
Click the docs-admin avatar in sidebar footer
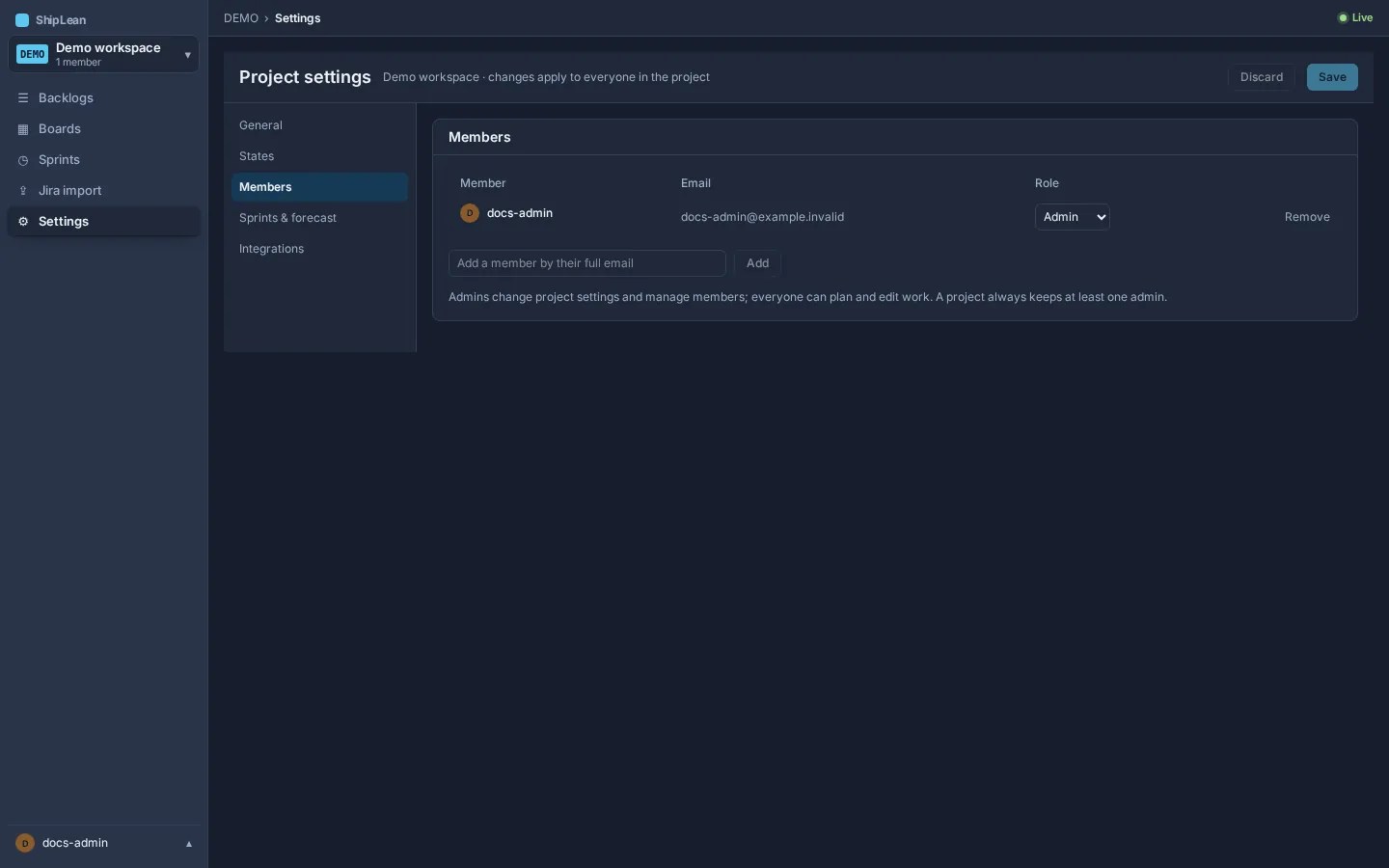25,843
